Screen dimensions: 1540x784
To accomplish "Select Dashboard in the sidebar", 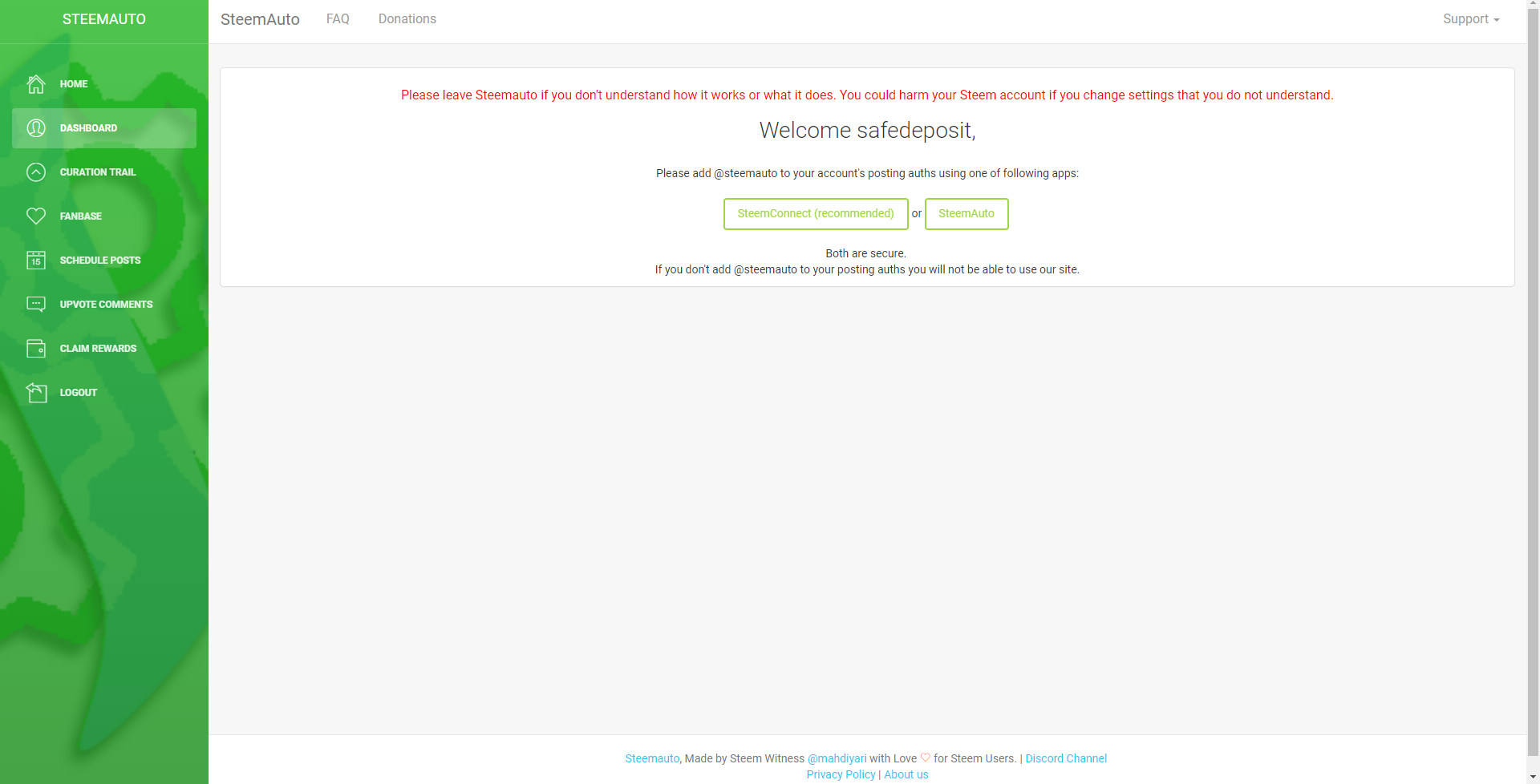I will point(104,128).
